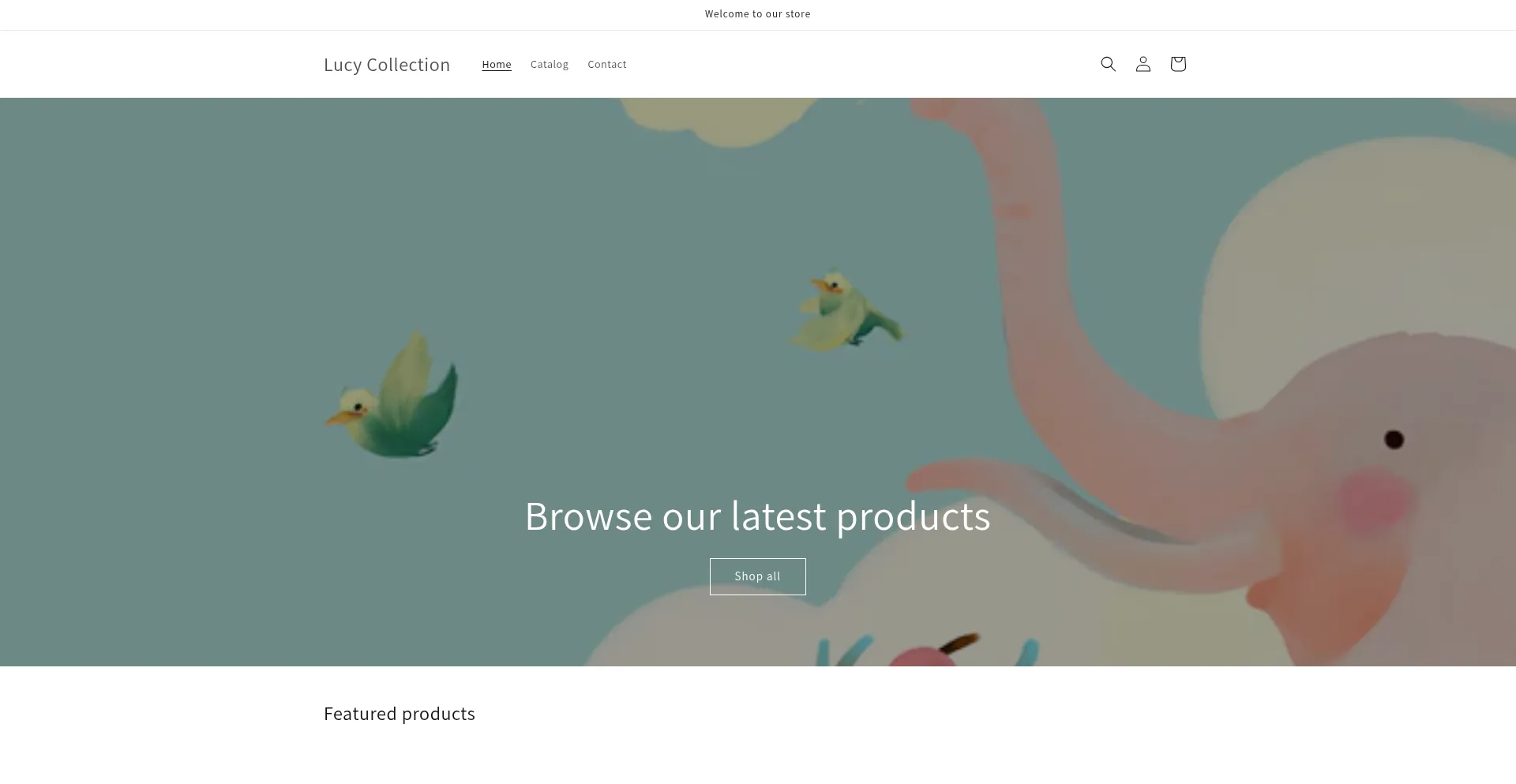Image resolution: width=1516 pixels, height=784 pixels.
Task: Click the Browse our latest products heading
Action: [x=758, y=516]
